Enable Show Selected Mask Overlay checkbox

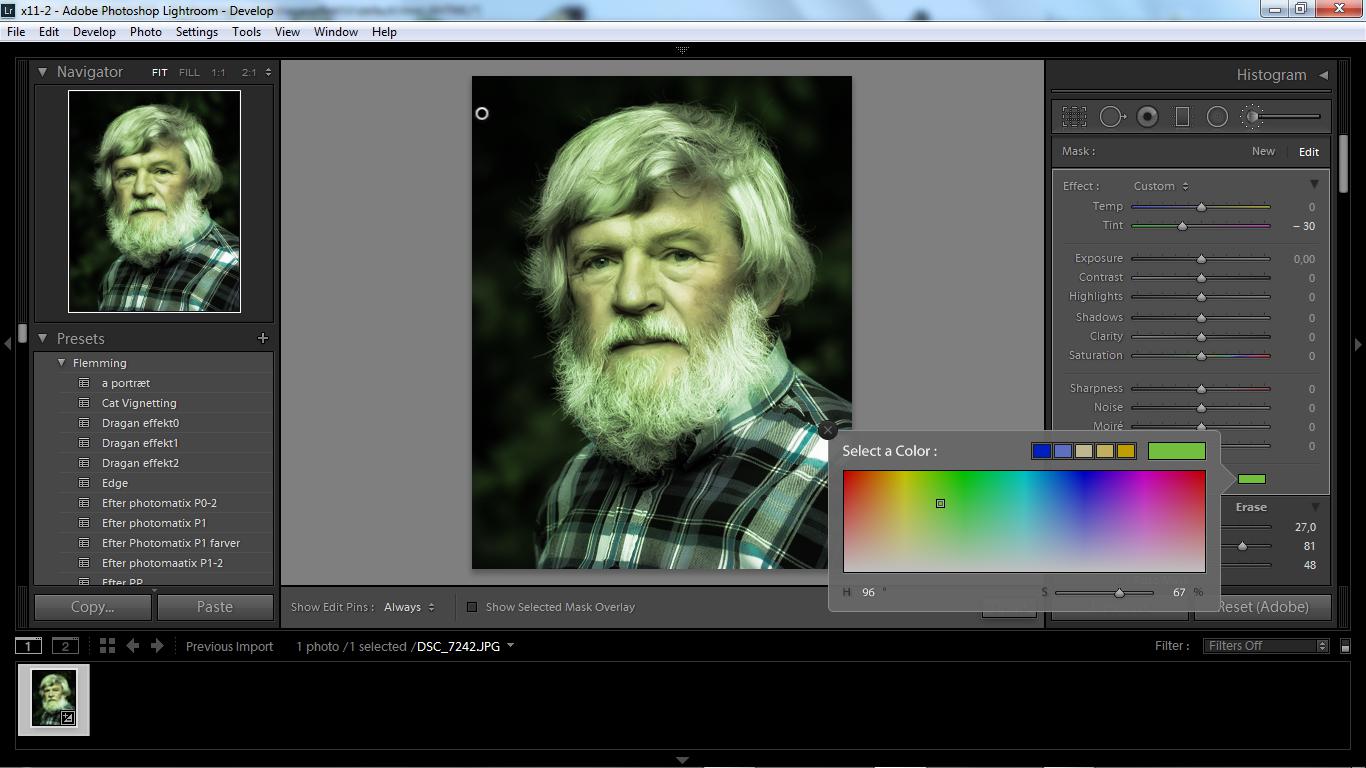click(473, 607)
